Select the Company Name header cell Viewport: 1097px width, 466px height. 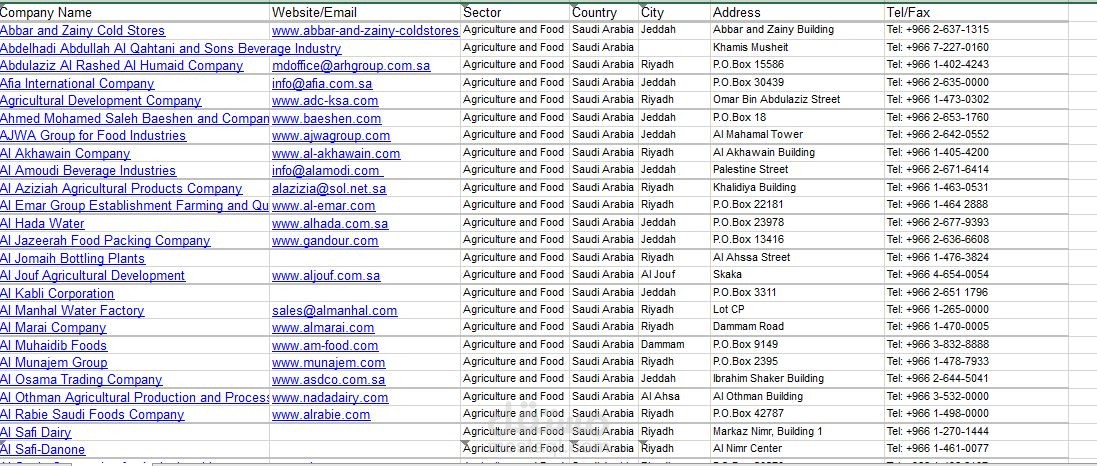pyautogui.click(x=135, y=13)
